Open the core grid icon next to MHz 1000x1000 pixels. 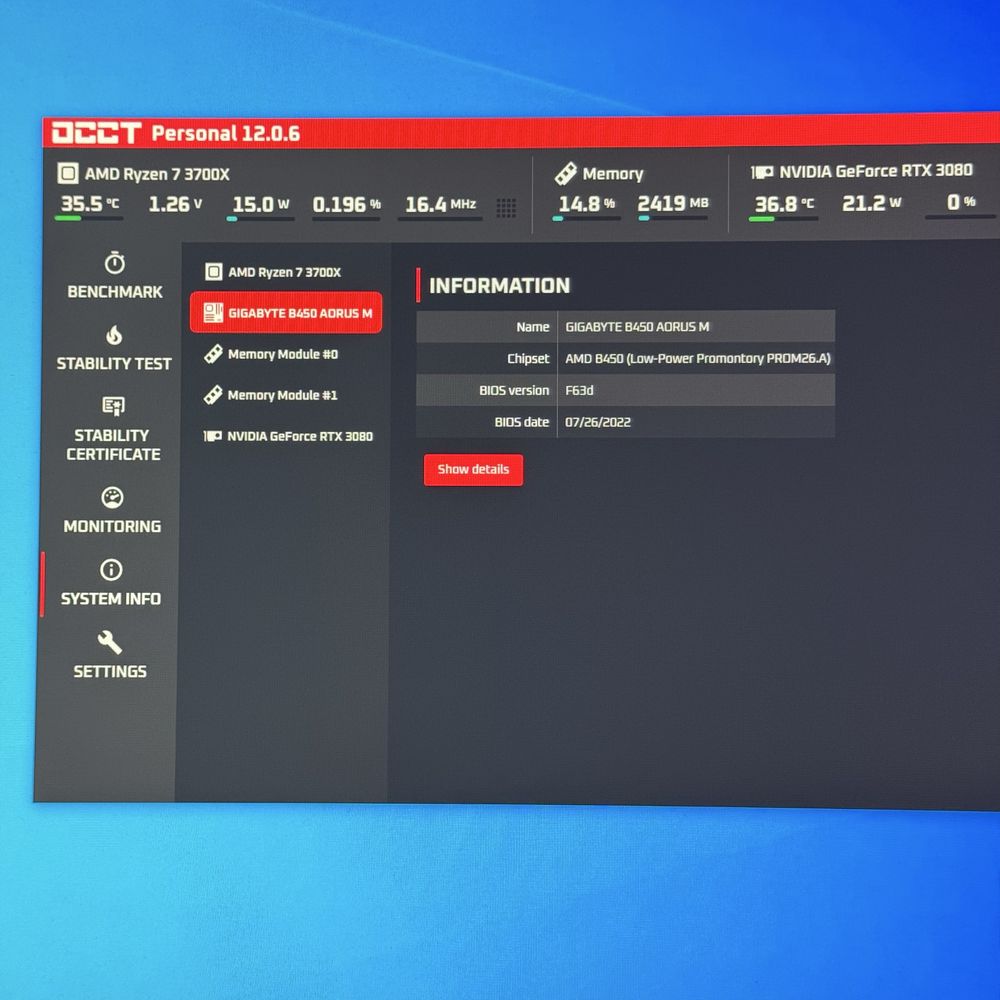tap(506, 208)
